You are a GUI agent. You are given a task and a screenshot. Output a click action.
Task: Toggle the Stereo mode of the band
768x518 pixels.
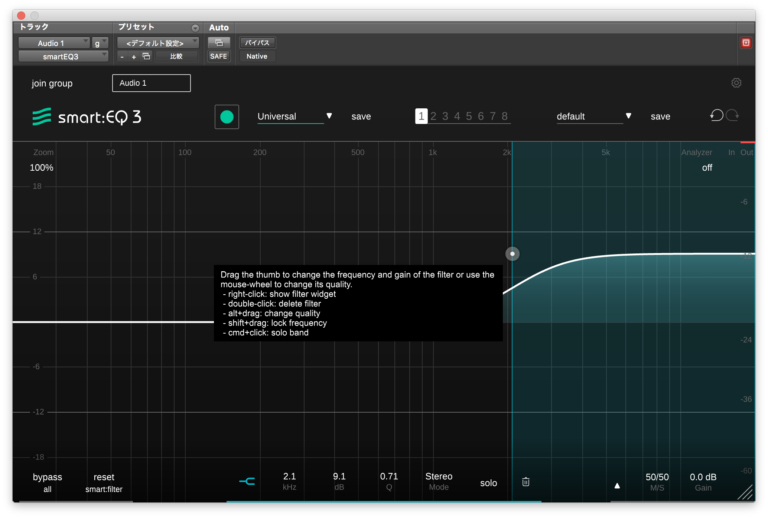(439, 481)
